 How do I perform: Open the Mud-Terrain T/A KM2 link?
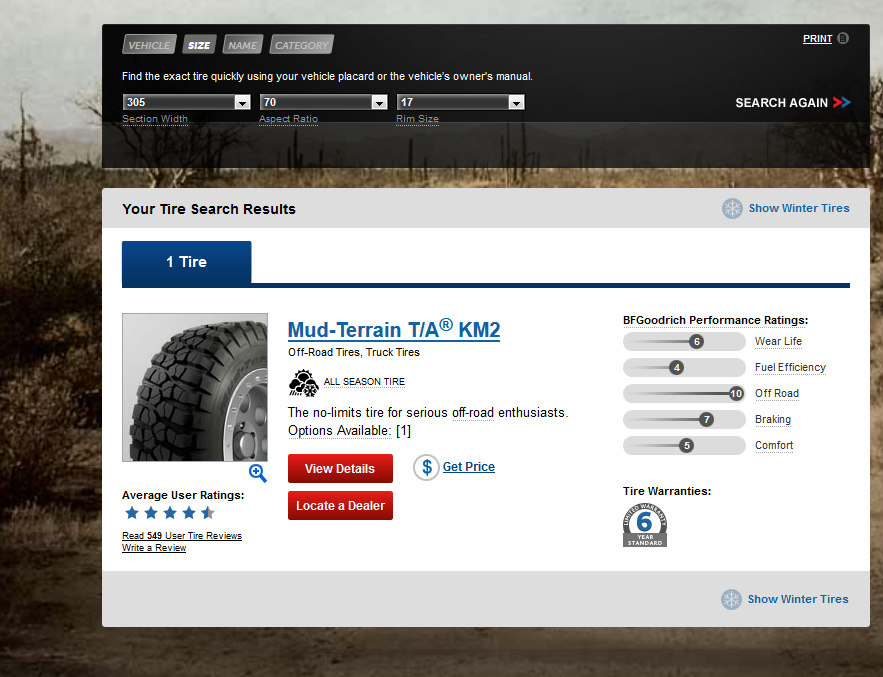click(x=394, y=330)
